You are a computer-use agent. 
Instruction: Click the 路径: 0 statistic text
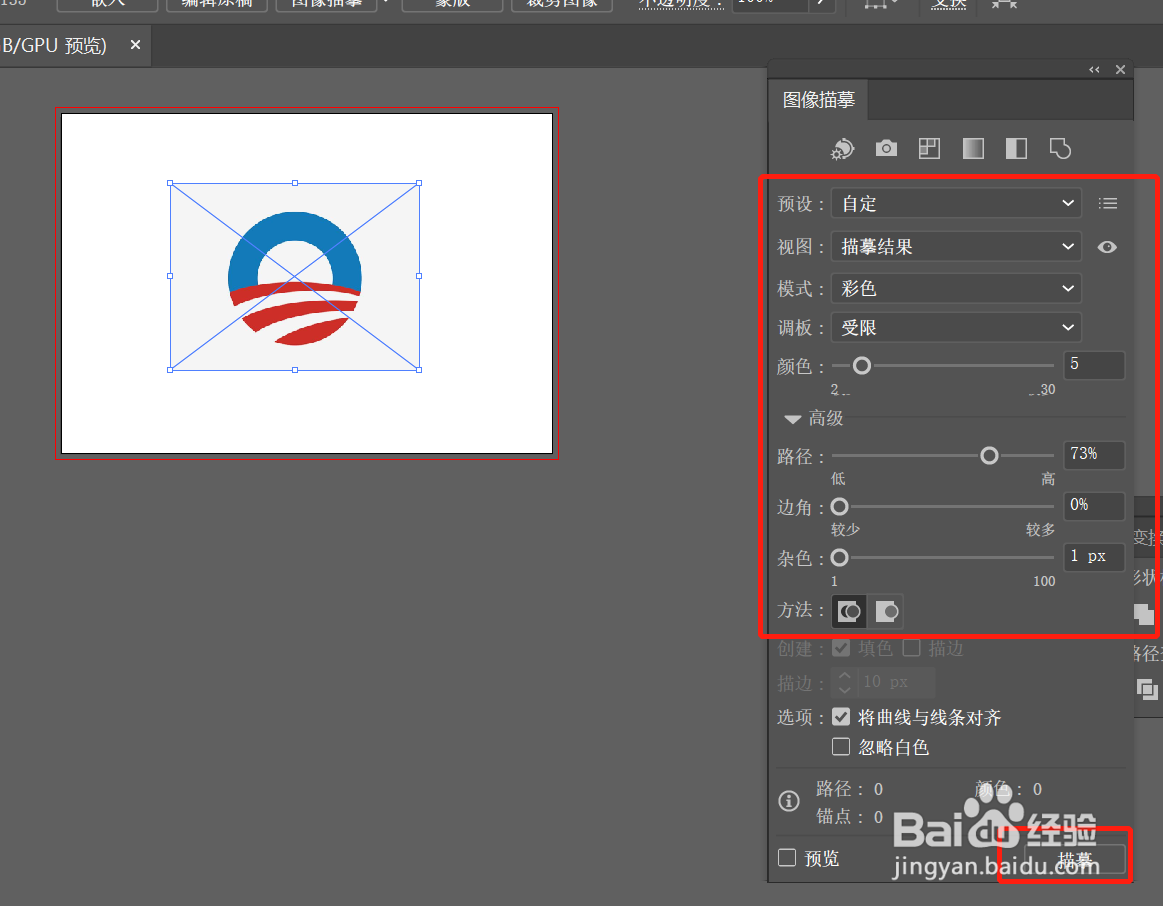pos(850,789)
